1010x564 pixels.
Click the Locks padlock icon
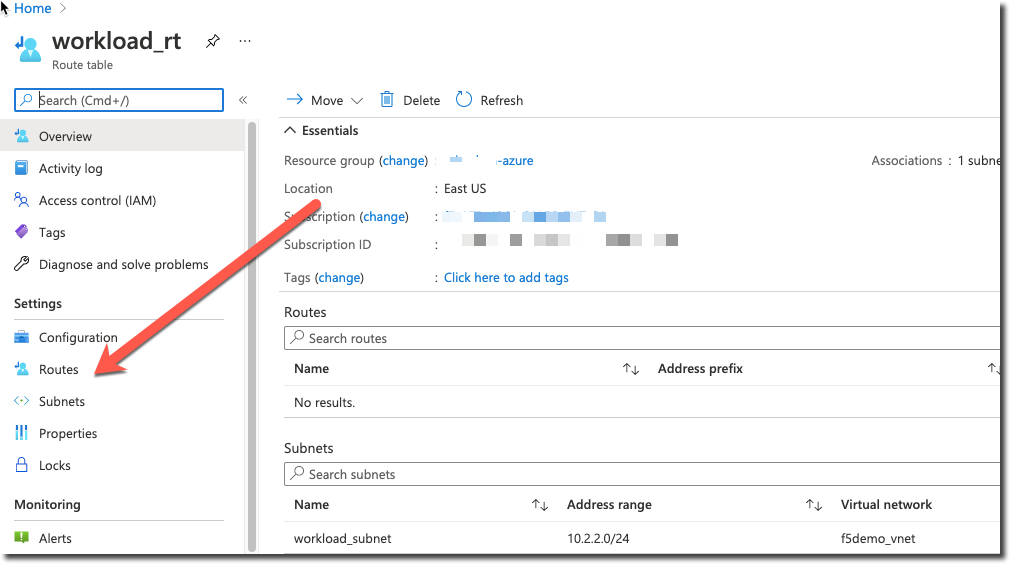pos(22,465)
